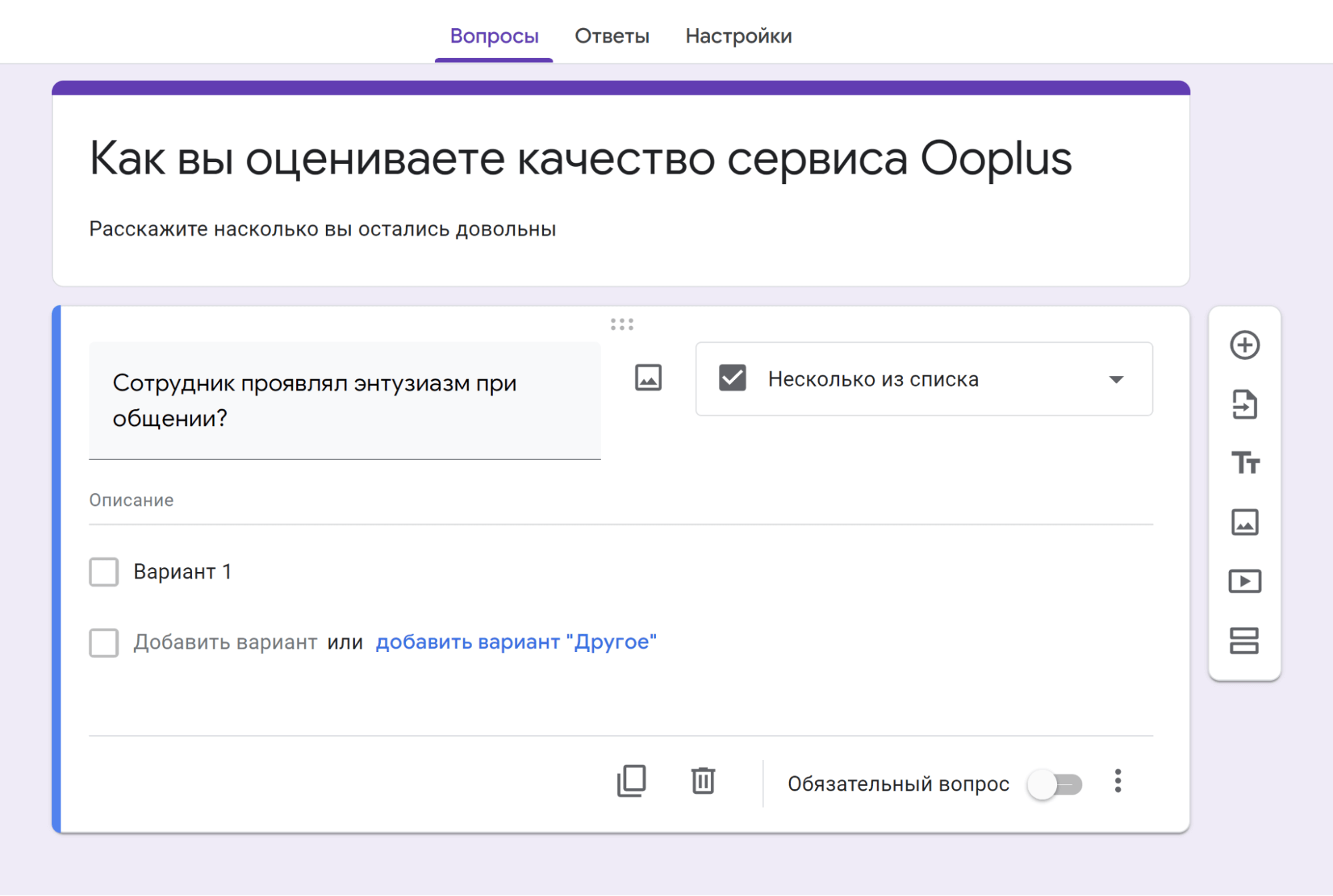This screenshot has height=896, width=1333.
Task: Click the add question plus icon
Action: [x=1244, y=345]
